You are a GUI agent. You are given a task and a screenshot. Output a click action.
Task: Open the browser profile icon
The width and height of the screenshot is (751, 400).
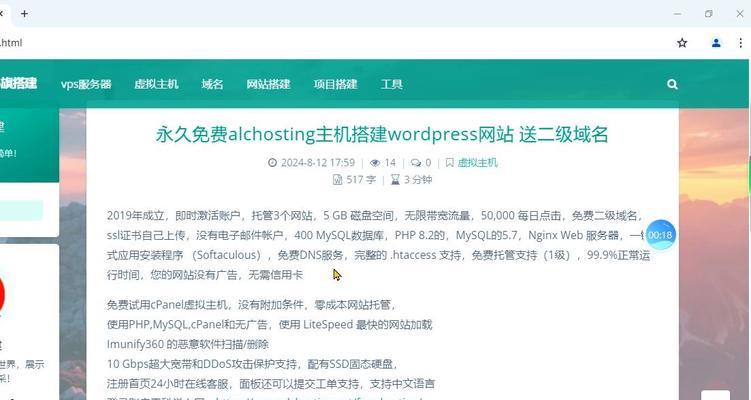[716, 43]
